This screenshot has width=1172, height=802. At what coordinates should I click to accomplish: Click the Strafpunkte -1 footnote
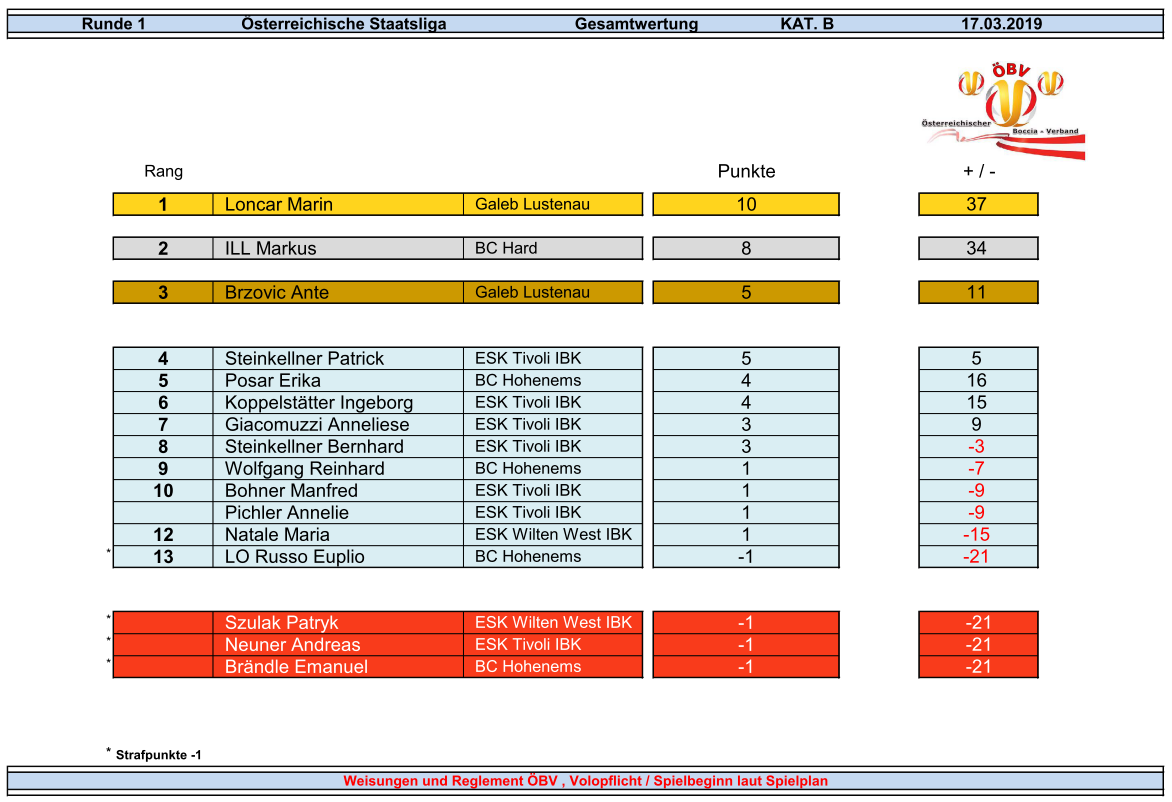coord(158,756)
